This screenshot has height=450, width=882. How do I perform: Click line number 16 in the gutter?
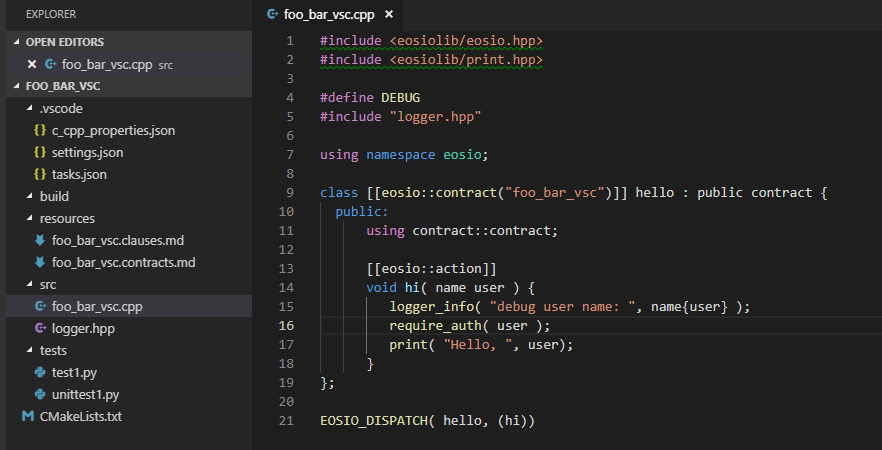[286, 326]
